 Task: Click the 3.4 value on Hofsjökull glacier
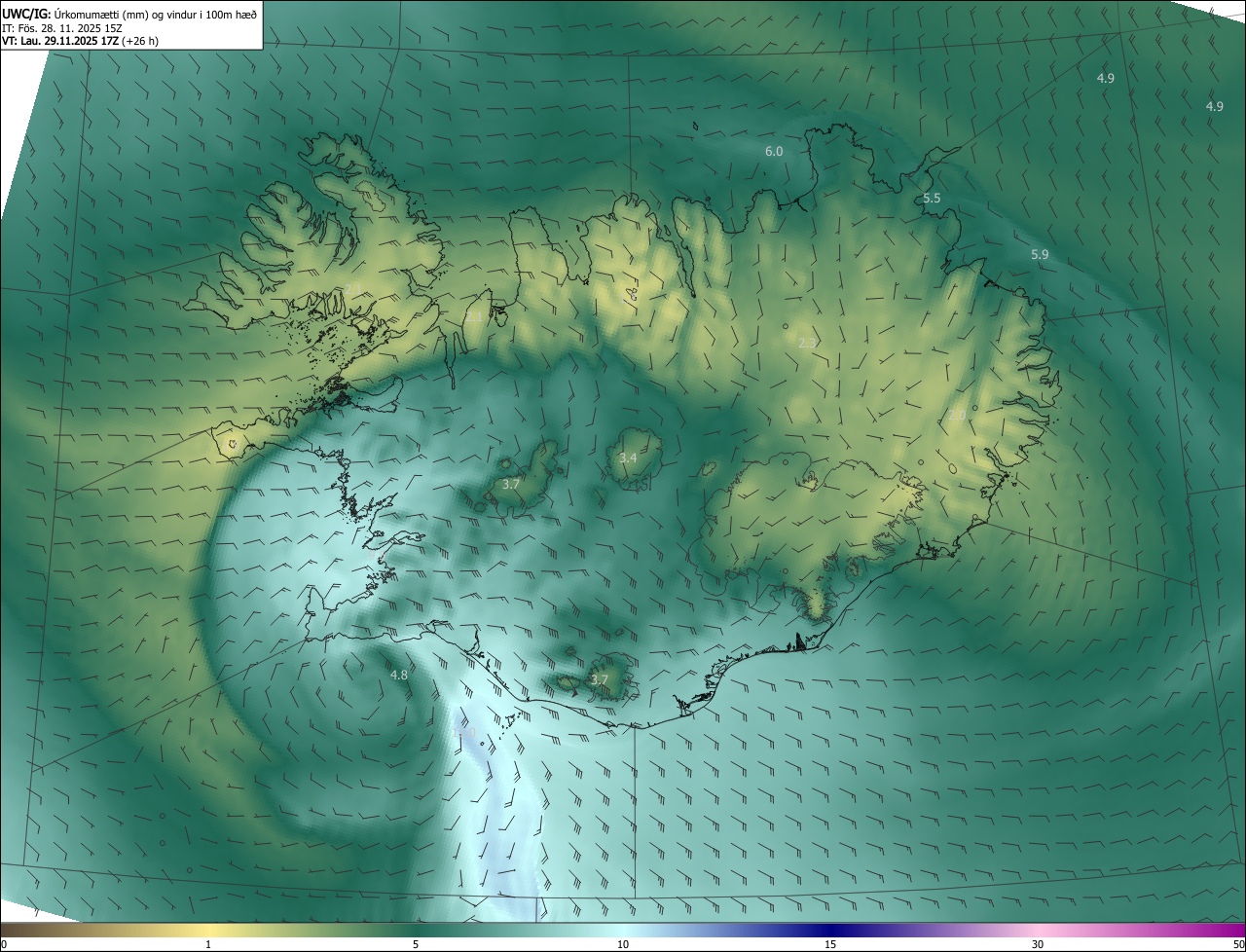tap(628, 458)
